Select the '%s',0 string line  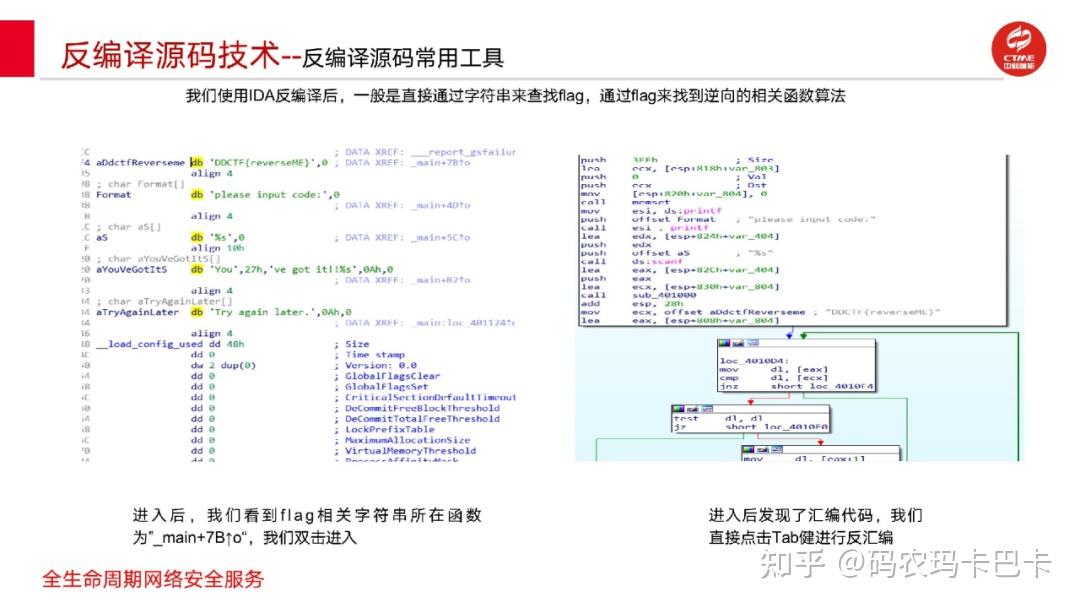[227, 238]
